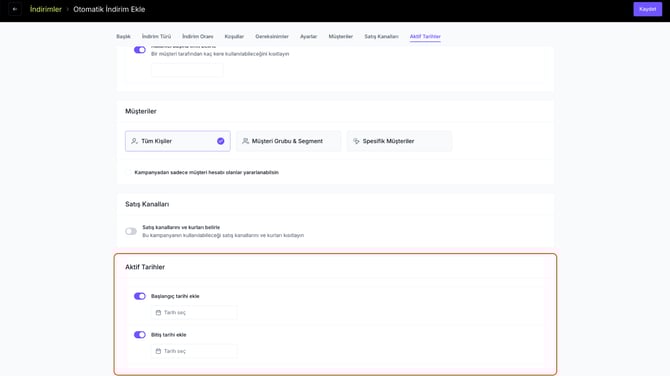The image size is (670, 376).
Task: Open the İndirimler breadcrumb link
Action: pyautogui.click(x=46, y=9)
